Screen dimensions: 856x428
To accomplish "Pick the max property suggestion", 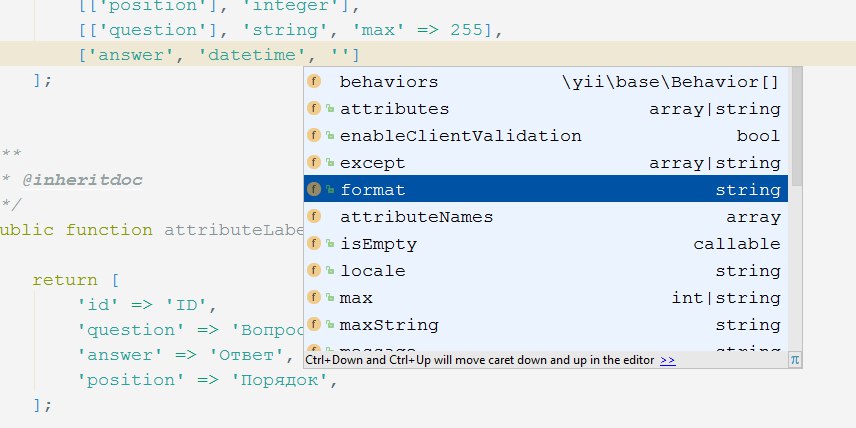I will [x=546, y=298].
